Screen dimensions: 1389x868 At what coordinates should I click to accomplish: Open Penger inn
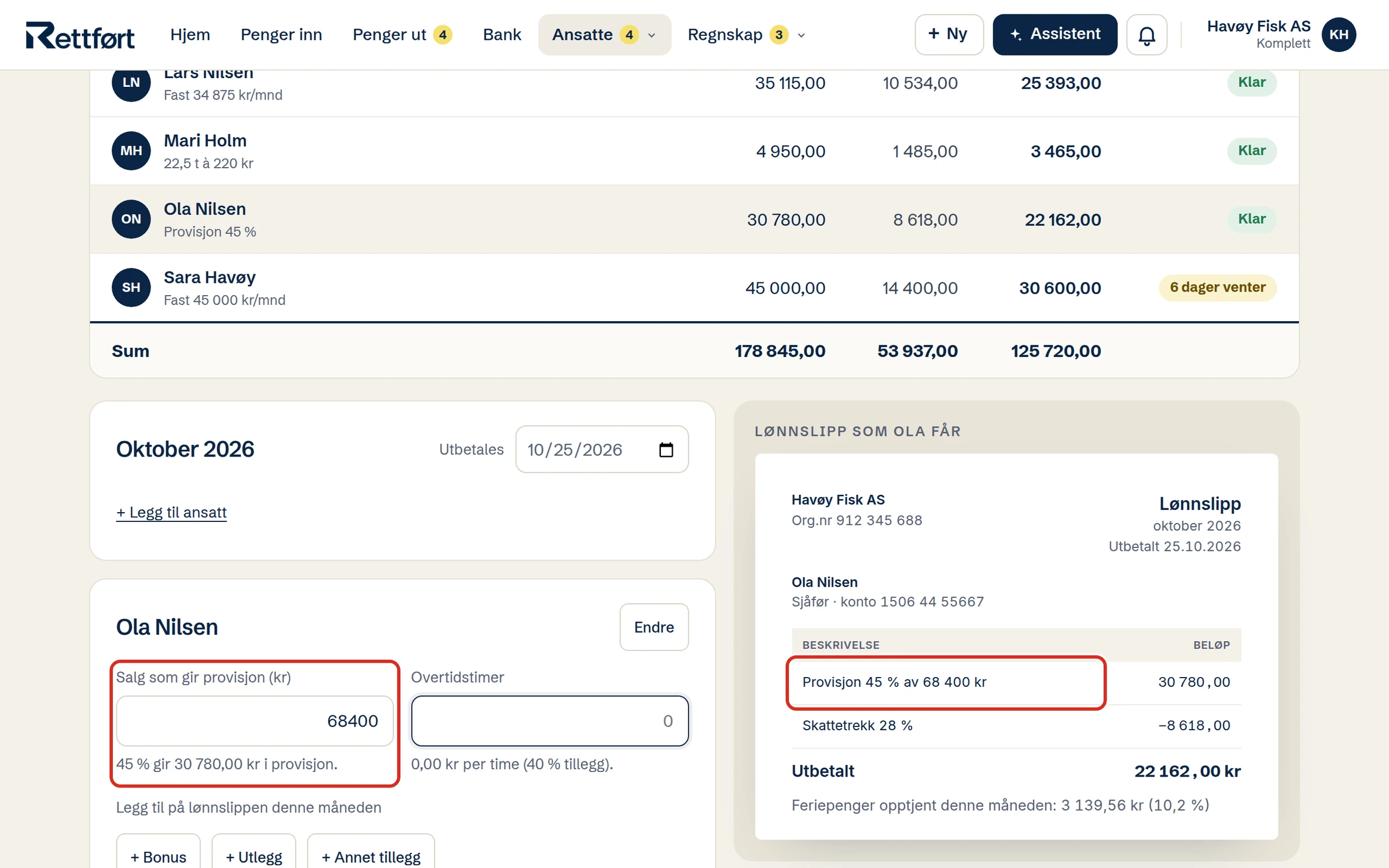[x=281, y=35]
